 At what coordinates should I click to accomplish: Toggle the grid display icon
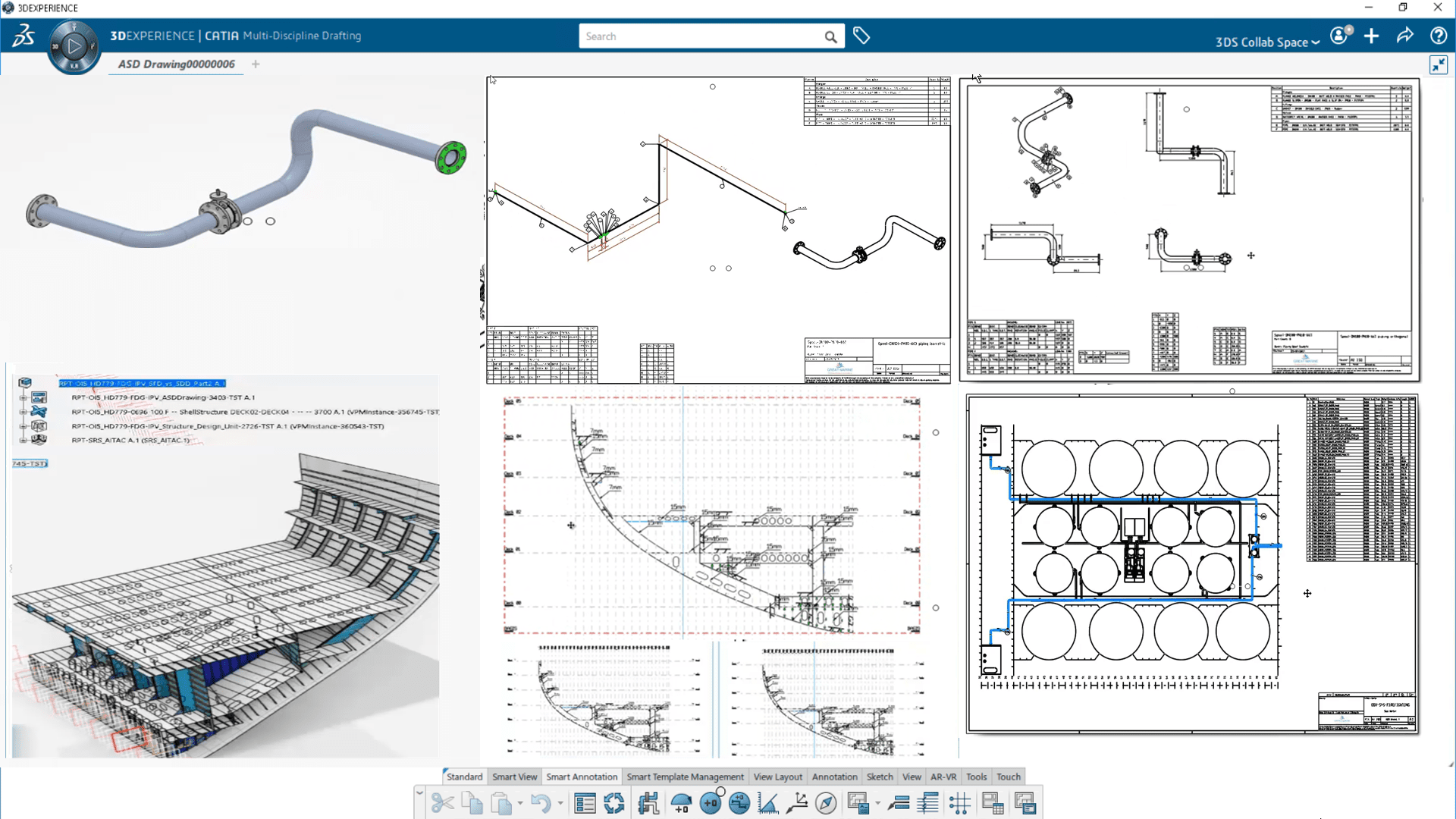point(959,803)
